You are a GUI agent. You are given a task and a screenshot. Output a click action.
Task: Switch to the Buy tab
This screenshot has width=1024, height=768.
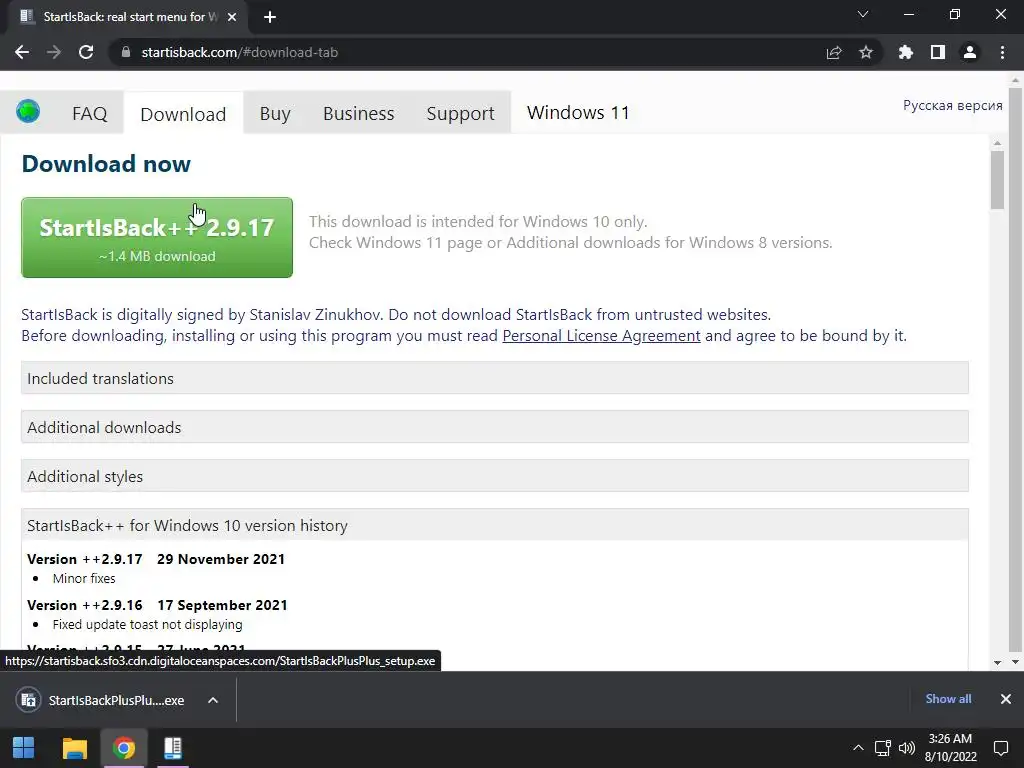point(275,113)
